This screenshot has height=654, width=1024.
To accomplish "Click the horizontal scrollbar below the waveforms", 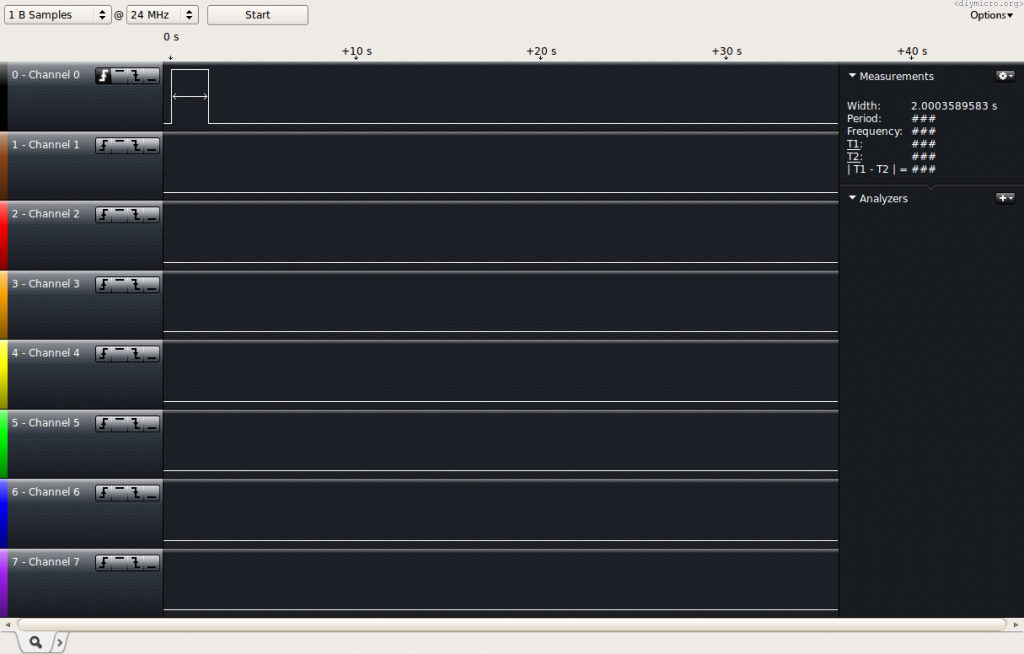I will (510, 624).
